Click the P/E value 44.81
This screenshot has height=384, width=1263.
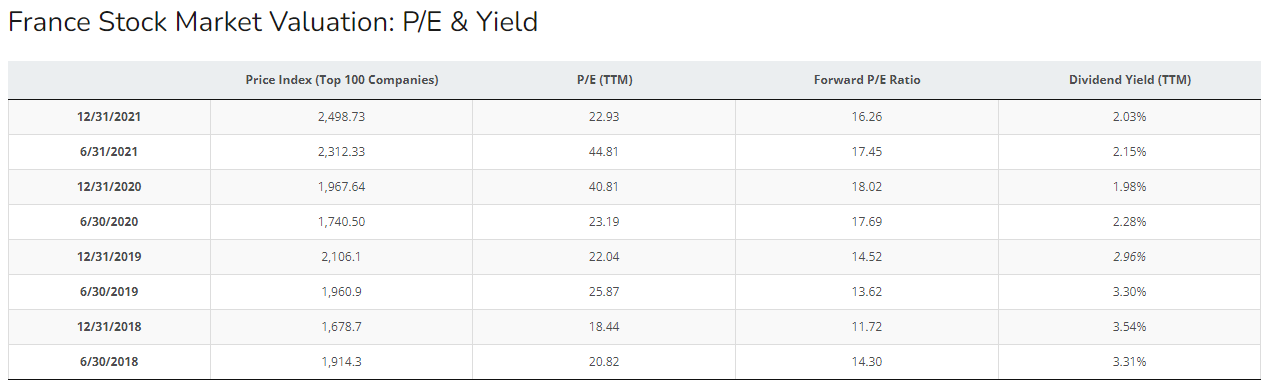(604, 152)
